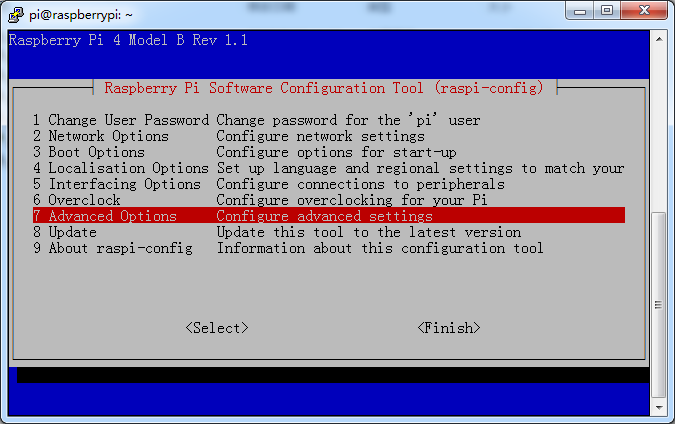Click the vertical scrollbar thumb
The image size is (675, 424).
click(659, 305)
